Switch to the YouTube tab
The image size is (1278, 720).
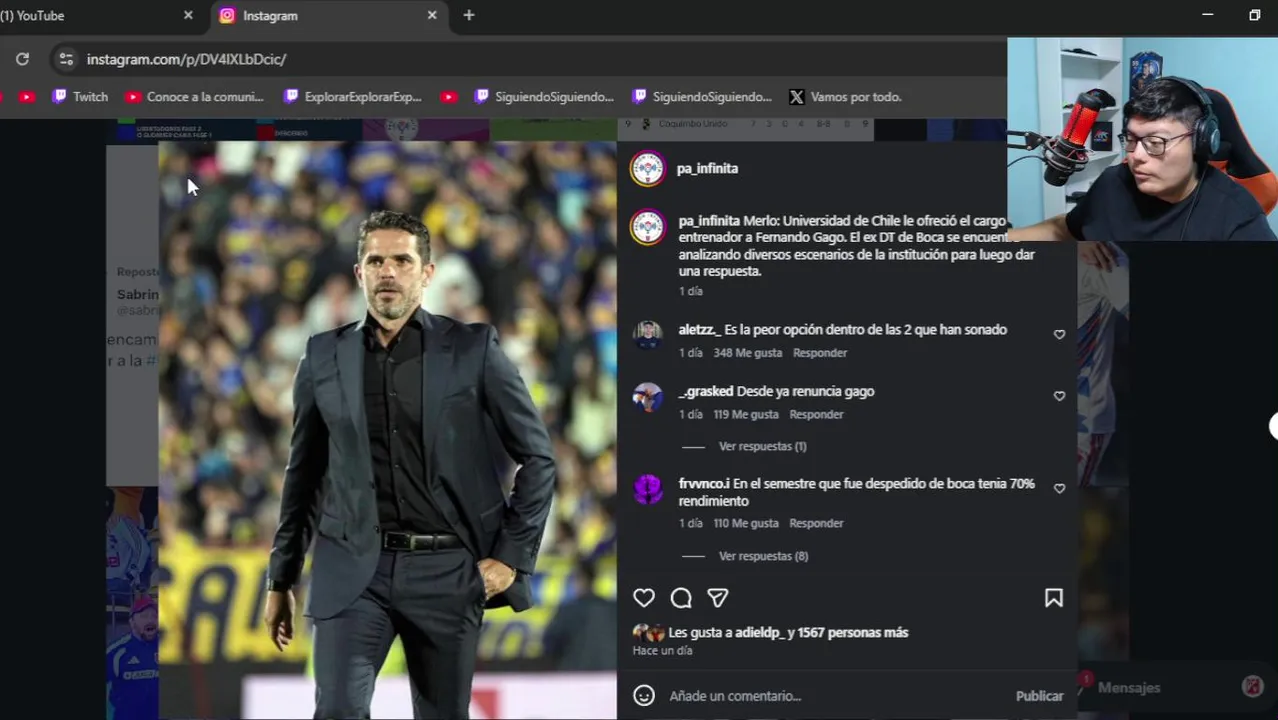(40, 15)
